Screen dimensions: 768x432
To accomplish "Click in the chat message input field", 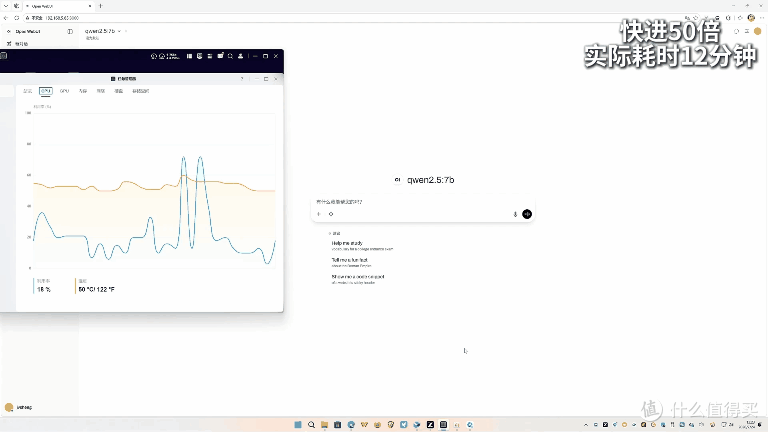I will click(x=421, y=202).
